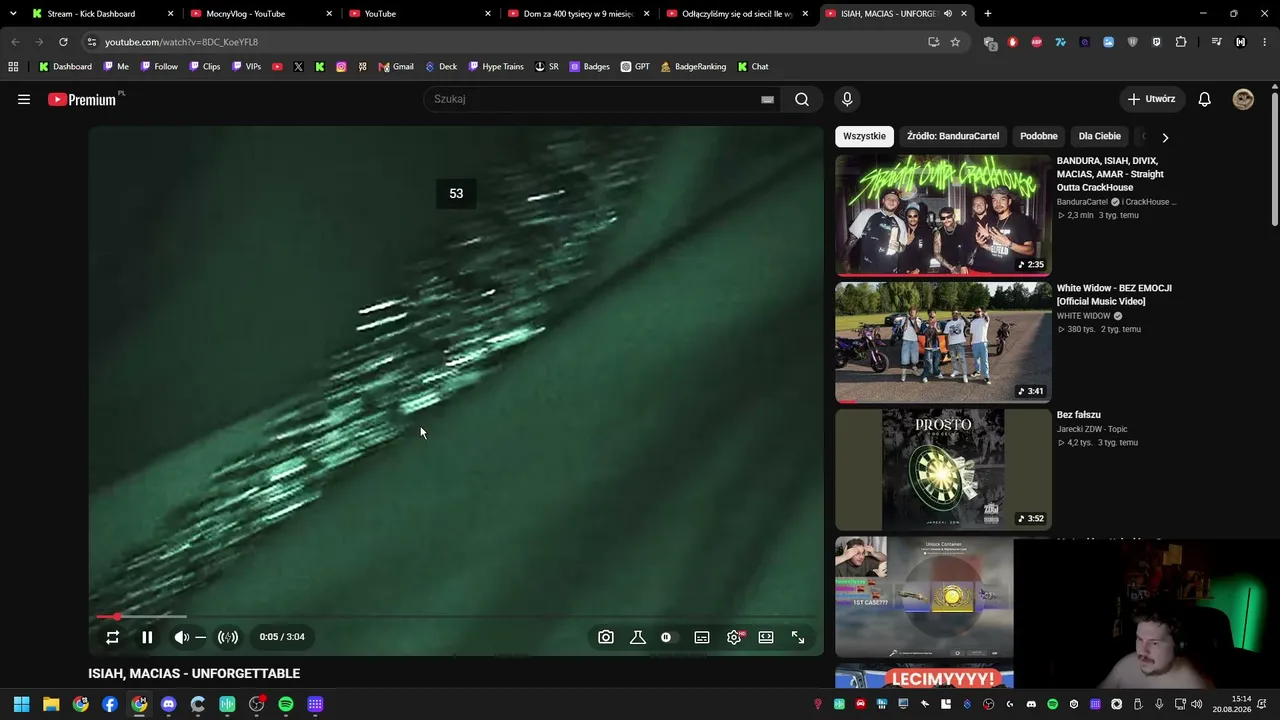Viewport: 1280px width, 720px height.
Task: Pause the video
Action: pyautogui.click(x=147, y=637)
